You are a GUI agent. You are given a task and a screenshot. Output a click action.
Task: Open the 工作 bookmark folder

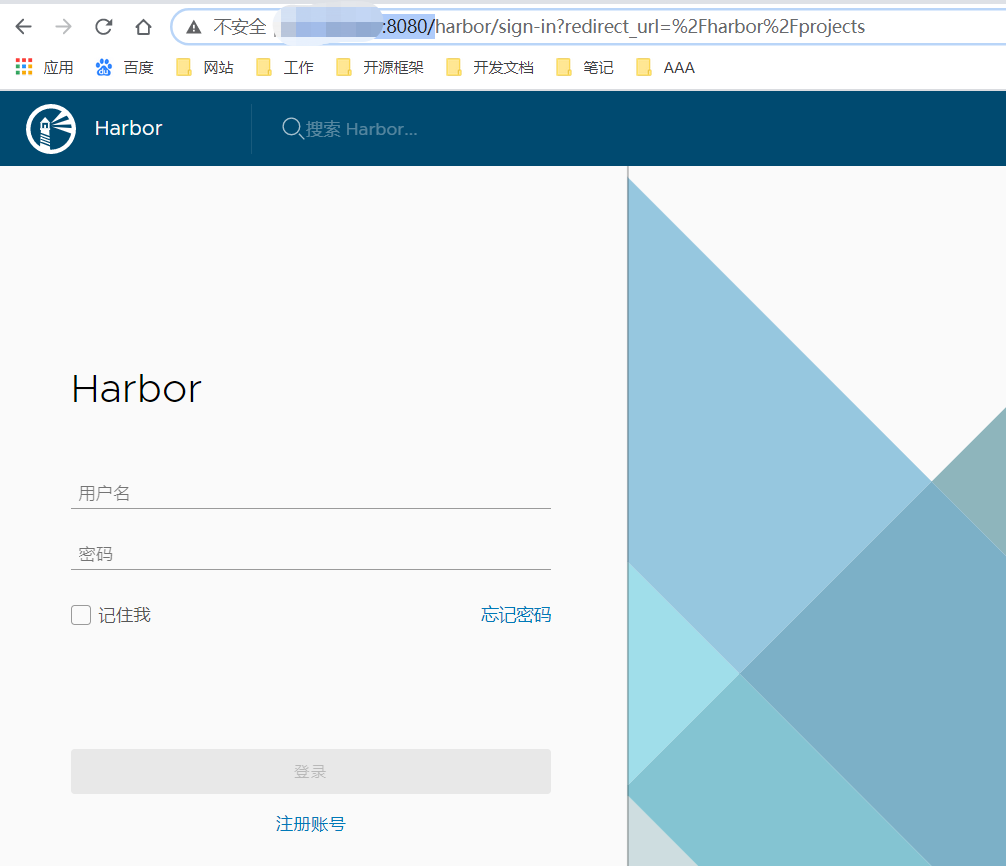[x=285, y=67]
